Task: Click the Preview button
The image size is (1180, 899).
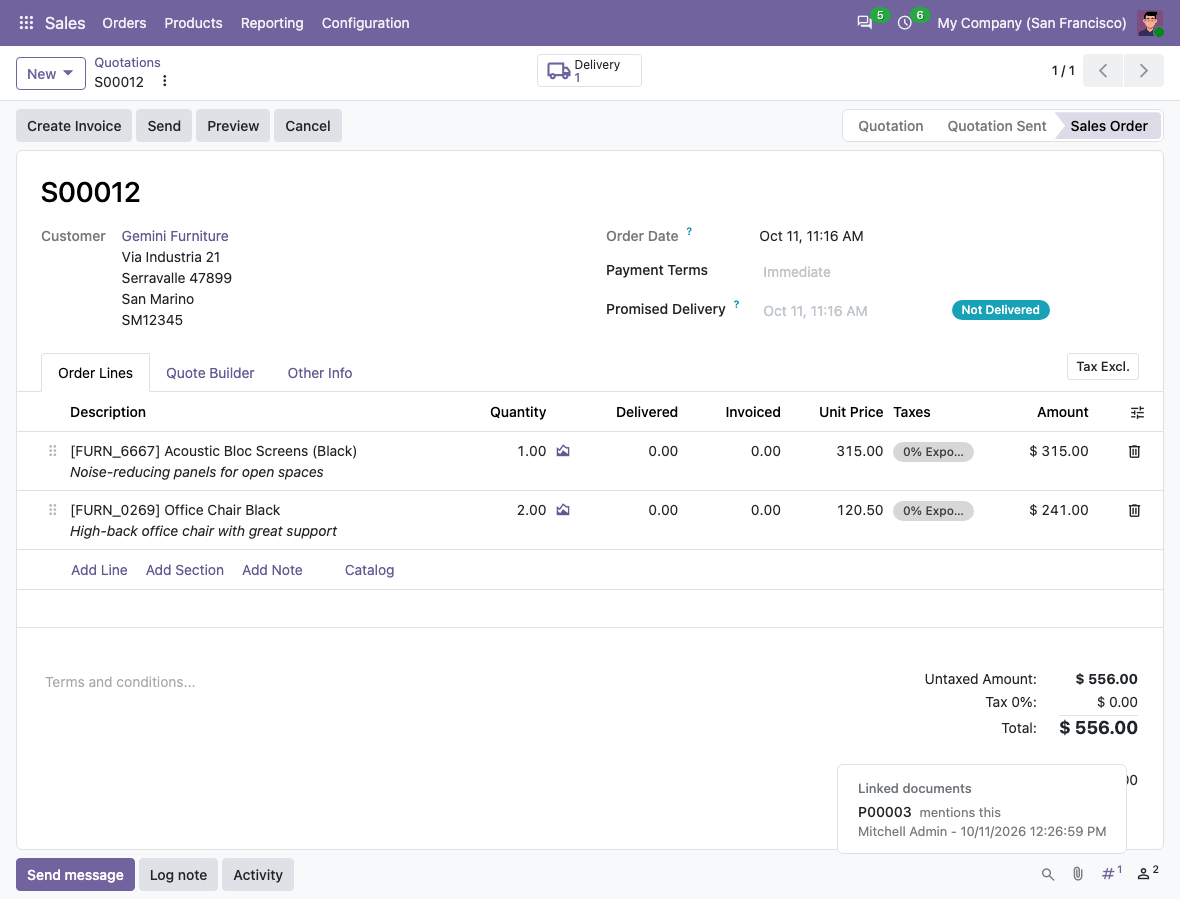Action: click(x=233, y=126)
